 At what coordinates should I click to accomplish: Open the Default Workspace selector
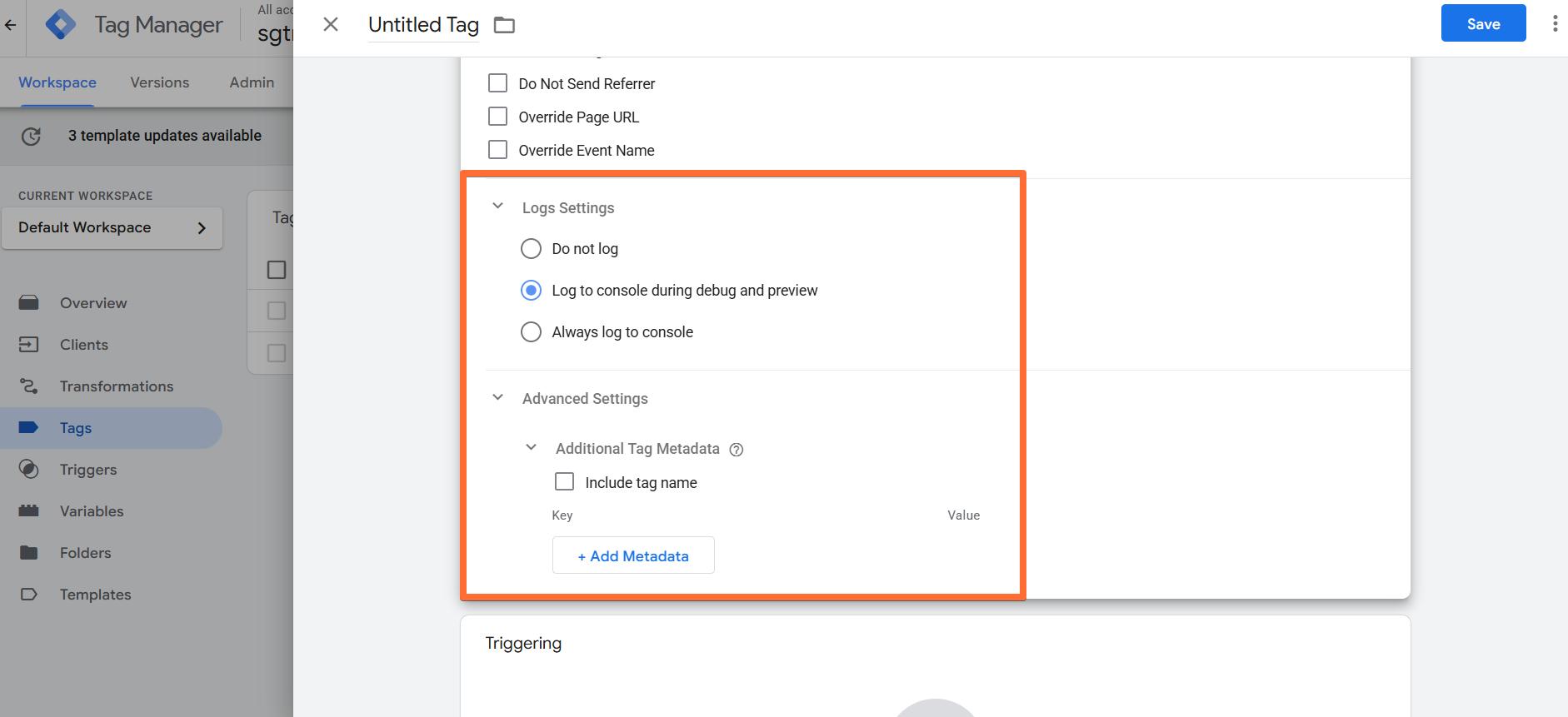coord(112,228)
